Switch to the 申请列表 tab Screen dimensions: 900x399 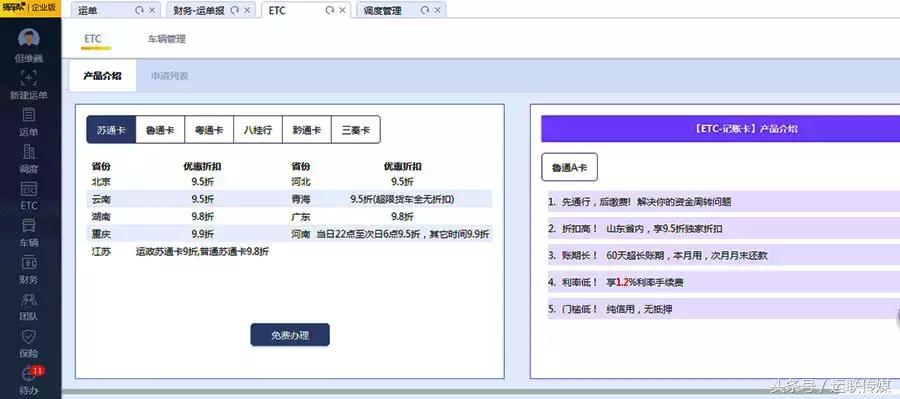(169, 76)
